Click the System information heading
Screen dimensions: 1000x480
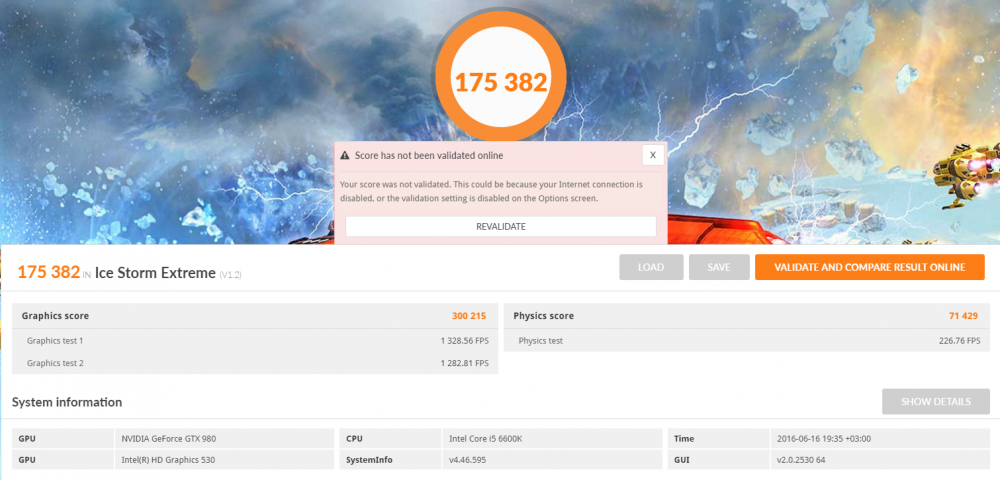tap(67, 402)
